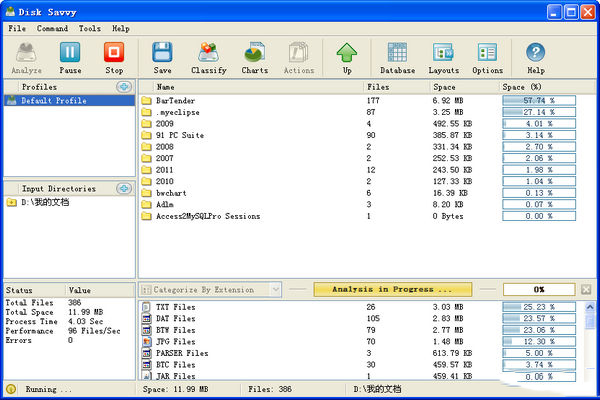The image size is (600, 400).
Task: Click the Space (%) column header
Action: (x=520, y=87)
